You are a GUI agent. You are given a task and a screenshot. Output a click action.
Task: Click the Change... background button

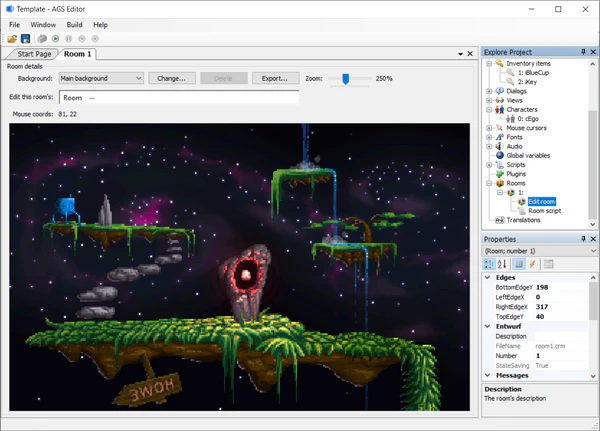(172, 78)
